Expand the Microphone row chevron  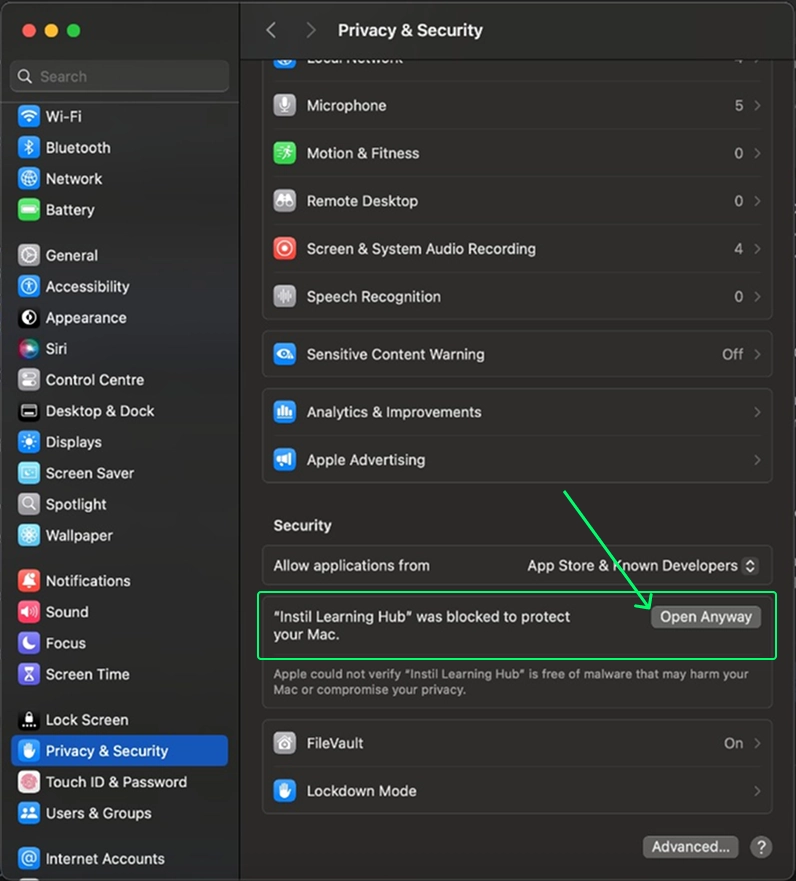757,106
